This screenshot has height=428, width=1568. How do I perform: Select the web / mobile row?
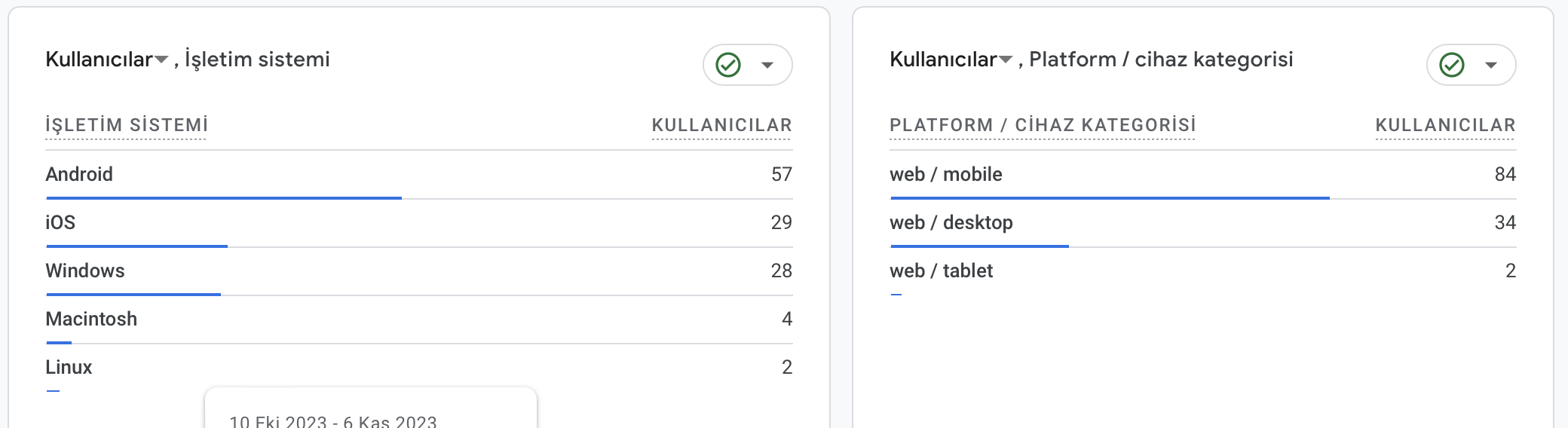coord(1203,175)
